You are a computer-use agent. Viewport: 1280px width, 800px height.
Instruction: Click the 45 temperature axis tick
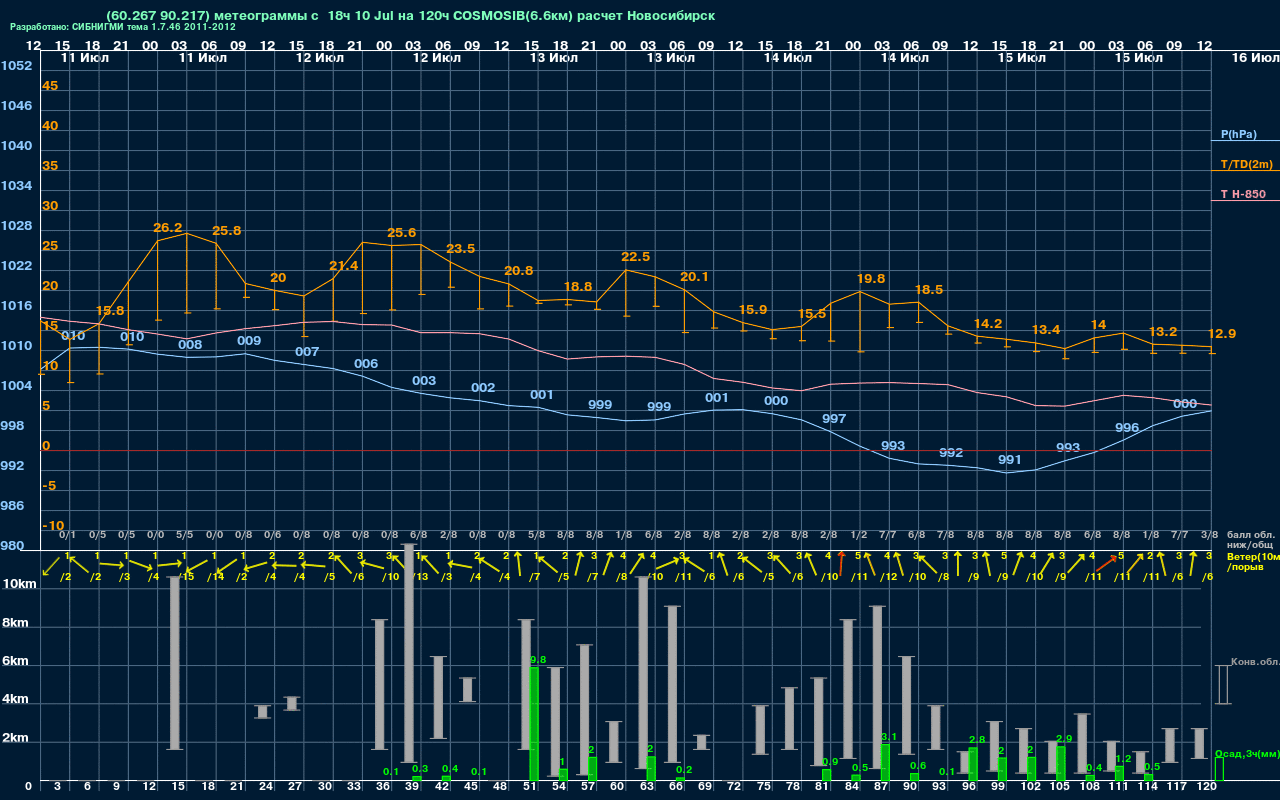point(50,85)
